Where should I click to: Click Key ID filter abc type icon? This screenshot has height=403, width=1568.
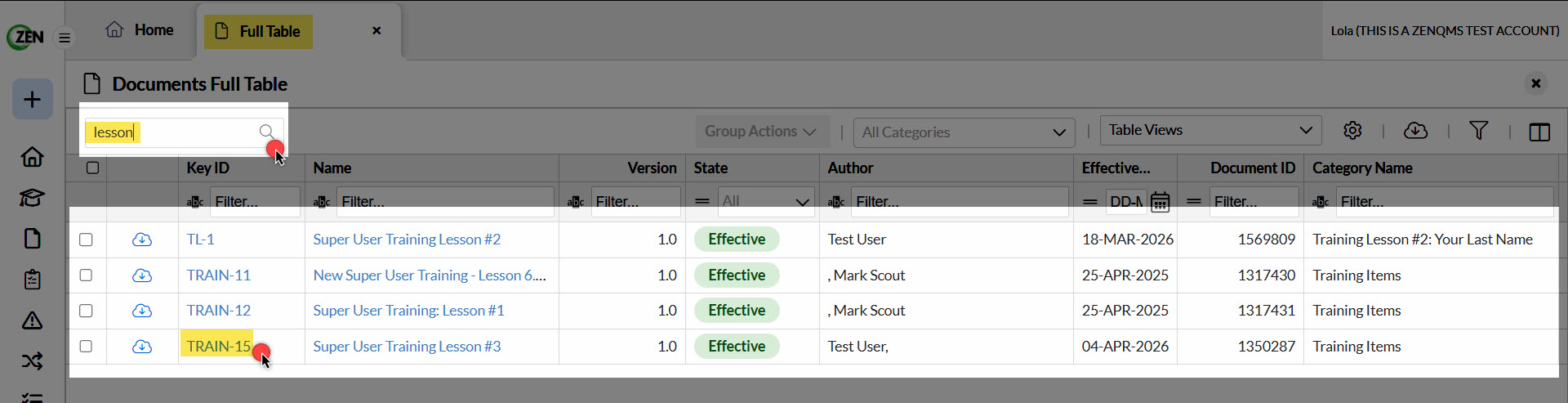[x=195, y=202]
